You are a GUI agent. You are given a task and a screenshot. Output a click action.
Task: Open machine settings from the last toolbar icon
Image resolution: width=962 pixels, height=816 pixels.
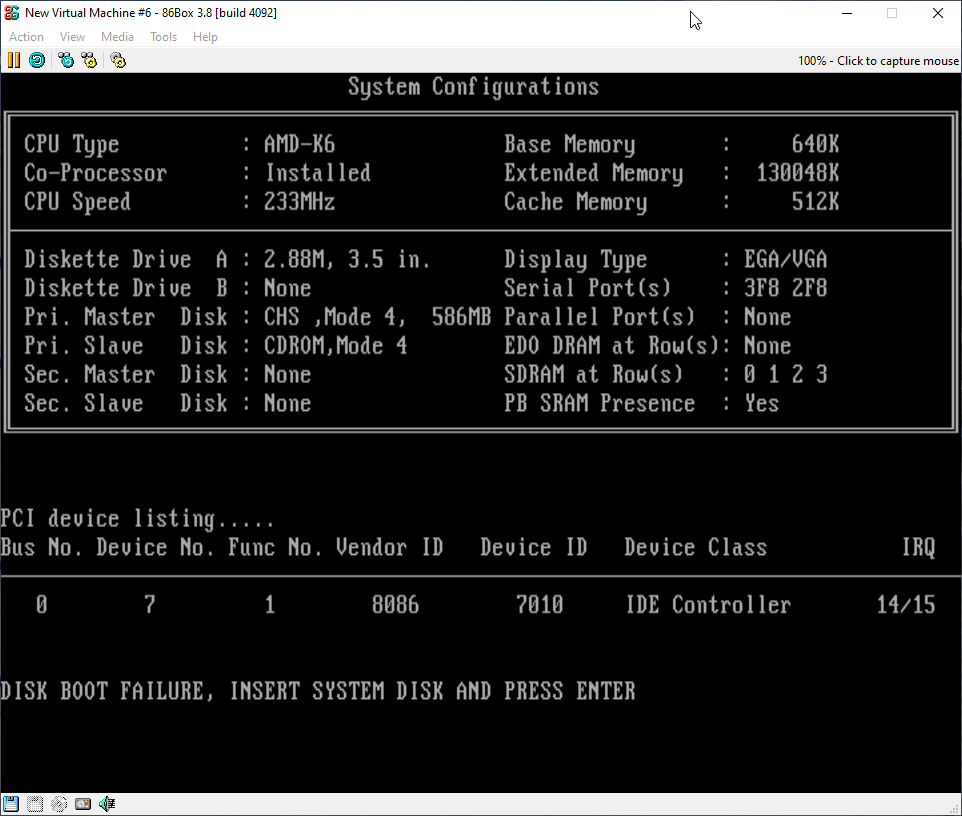(x=118, y=60)
